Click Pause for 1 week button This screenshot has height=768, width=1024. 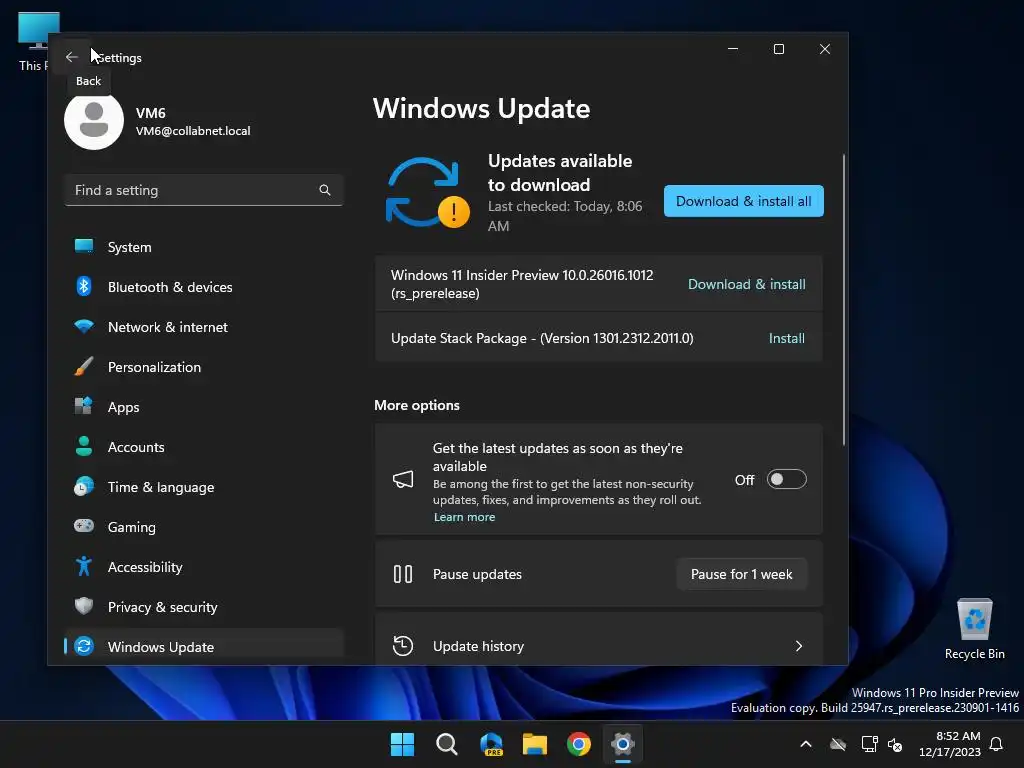pos(742,574)
